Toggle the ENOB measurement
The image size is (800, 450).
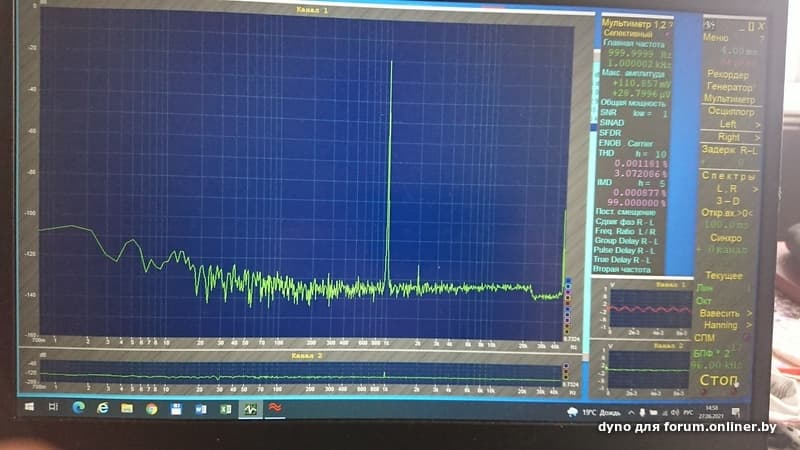[x=609, y=143]
